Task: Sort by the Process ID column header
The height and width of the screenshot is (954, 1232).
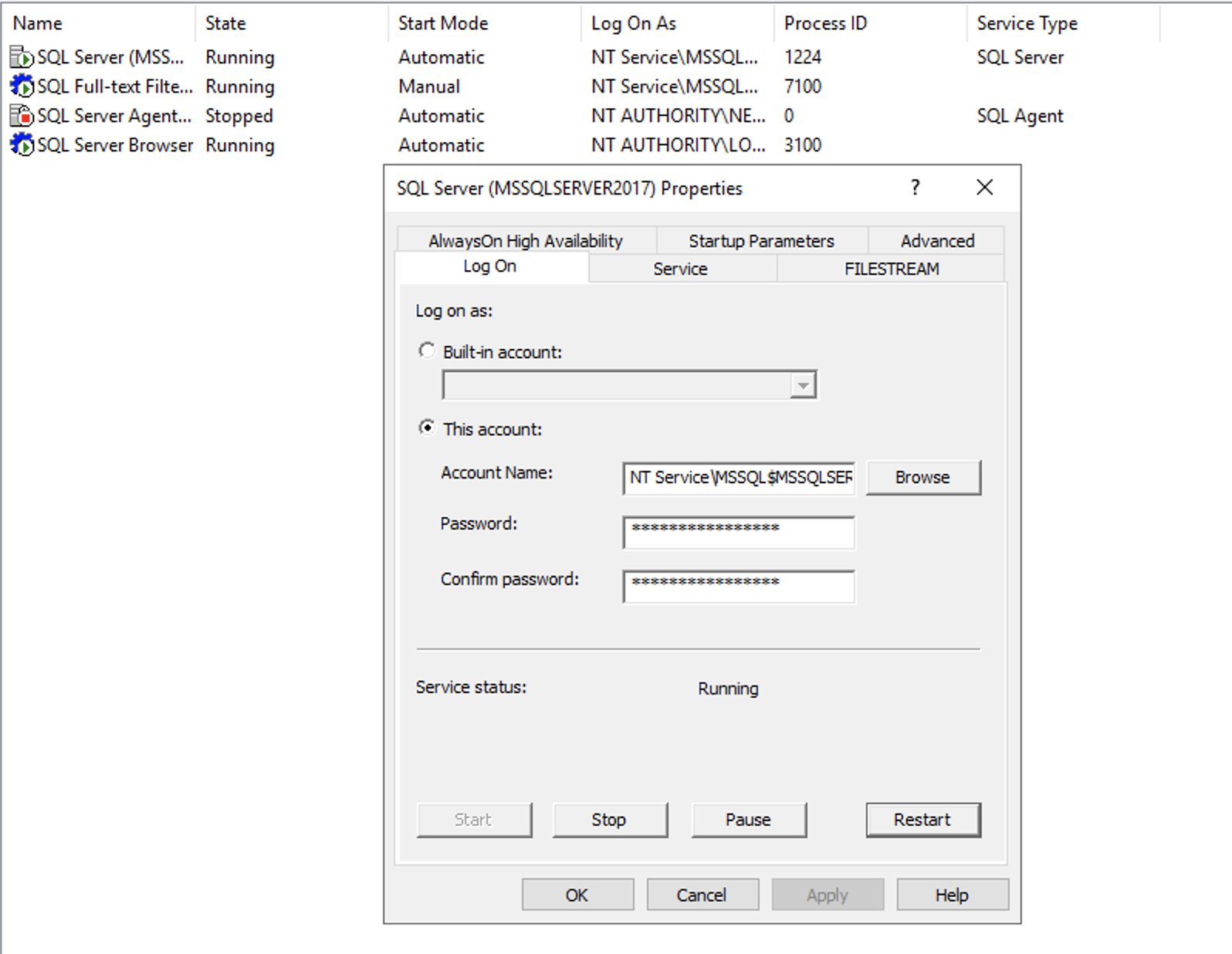Action: point(871,23)
